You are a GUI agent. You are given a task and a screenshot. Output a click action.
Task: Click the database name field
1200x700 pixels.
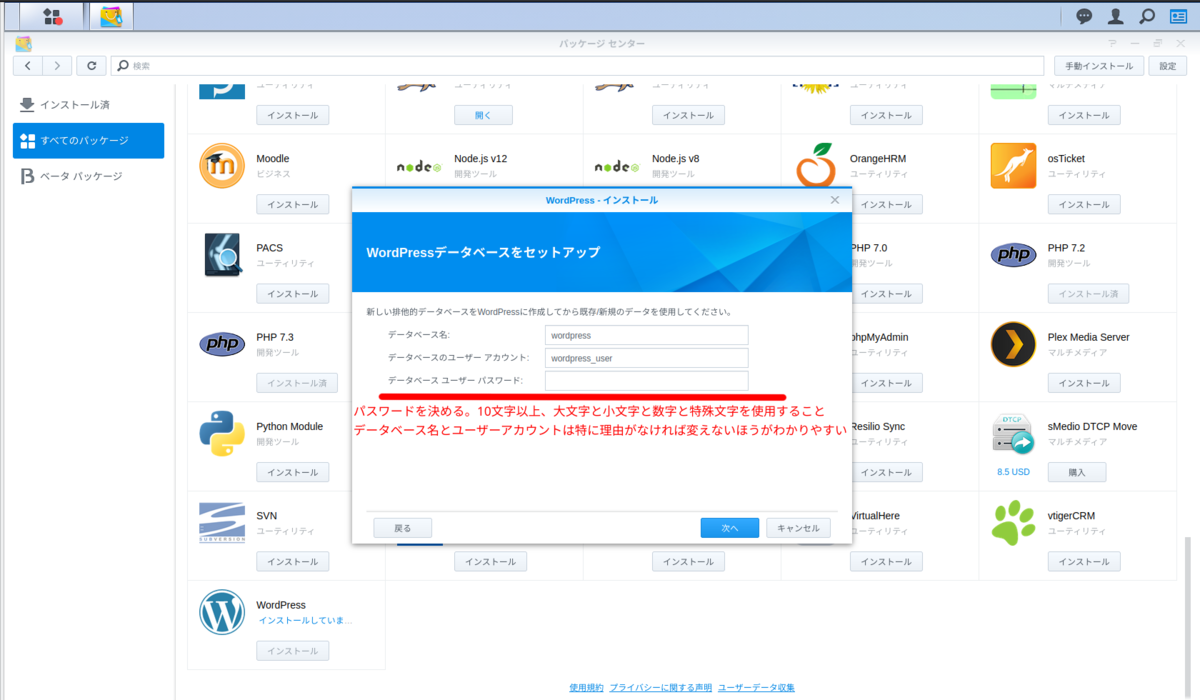pos(646,335)
